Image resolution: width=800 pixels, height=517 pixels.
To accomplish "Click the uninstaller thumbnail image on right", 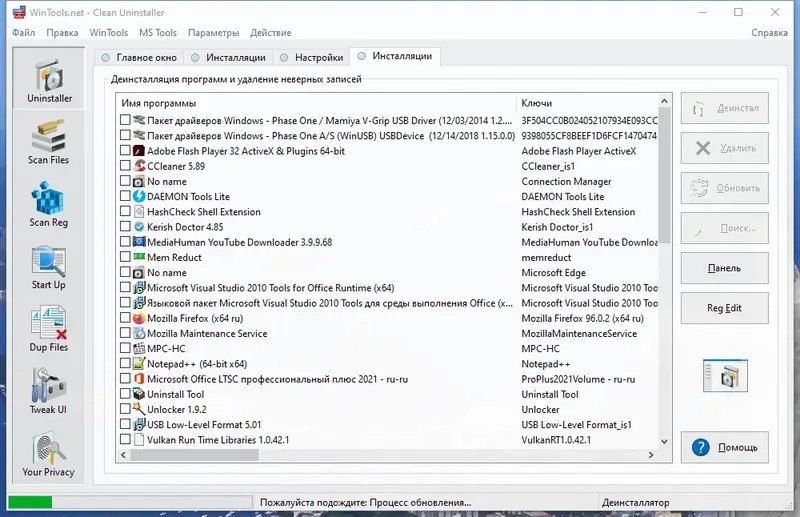I will 725,376.
